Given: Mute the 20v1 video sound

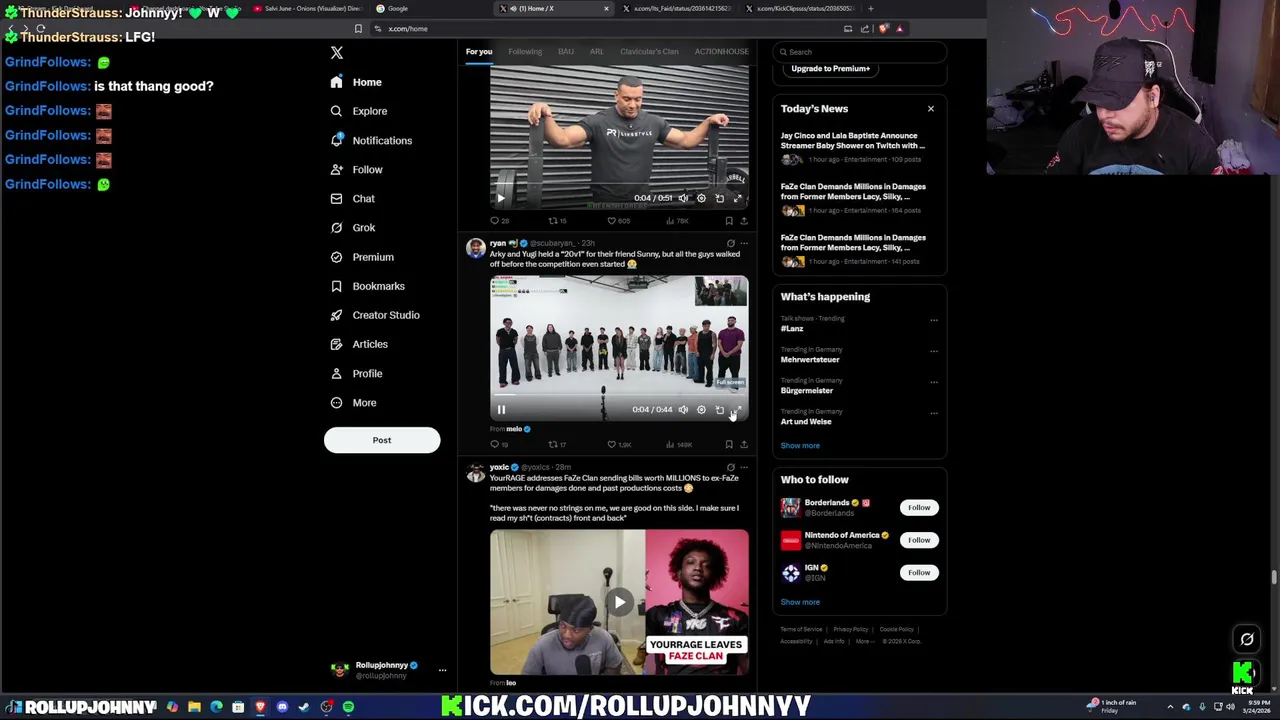Looking at the screenshot, I should [x=683, y=409].
